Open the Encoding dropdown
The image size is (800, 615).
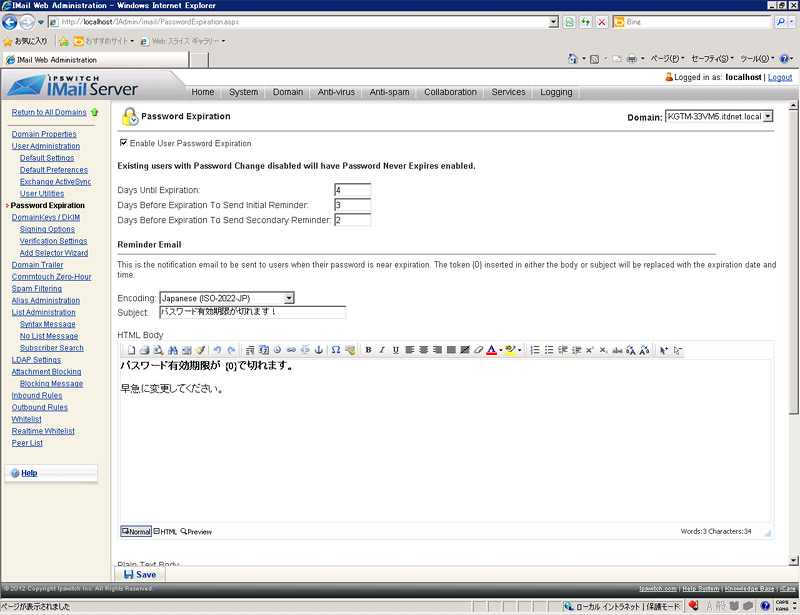(x=289, y=298)
